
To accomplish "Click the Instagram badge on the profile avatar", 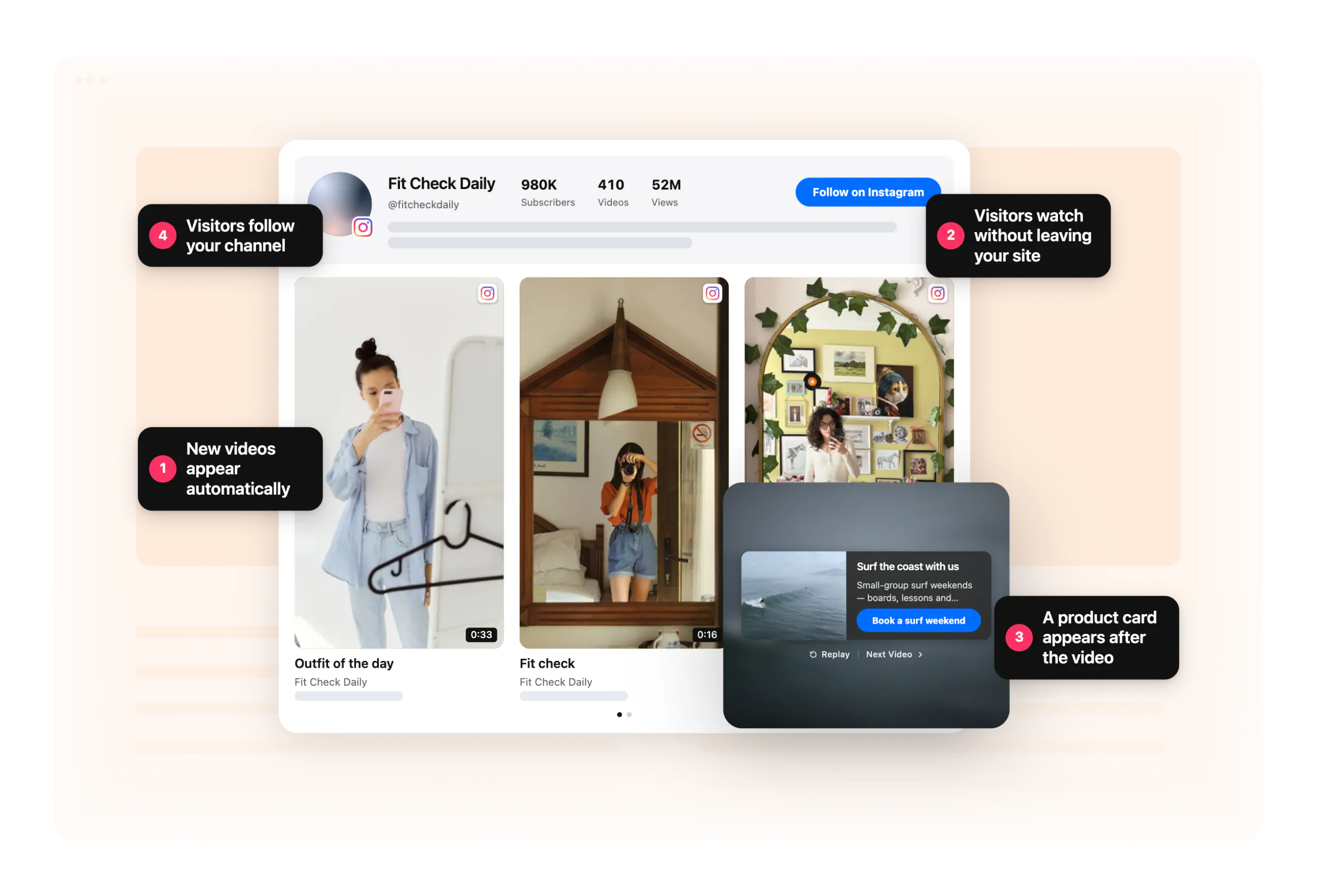I will pos(363,227).
